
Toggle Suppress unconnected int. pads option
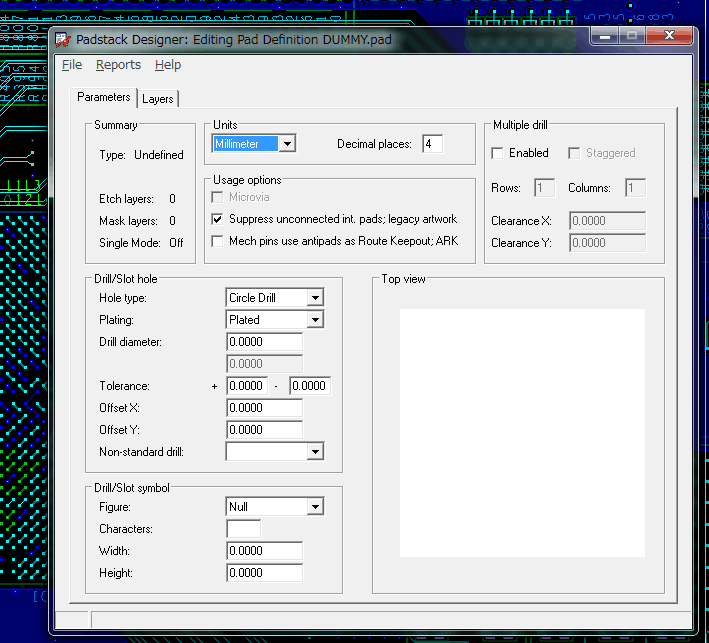[x=218, y=219]
